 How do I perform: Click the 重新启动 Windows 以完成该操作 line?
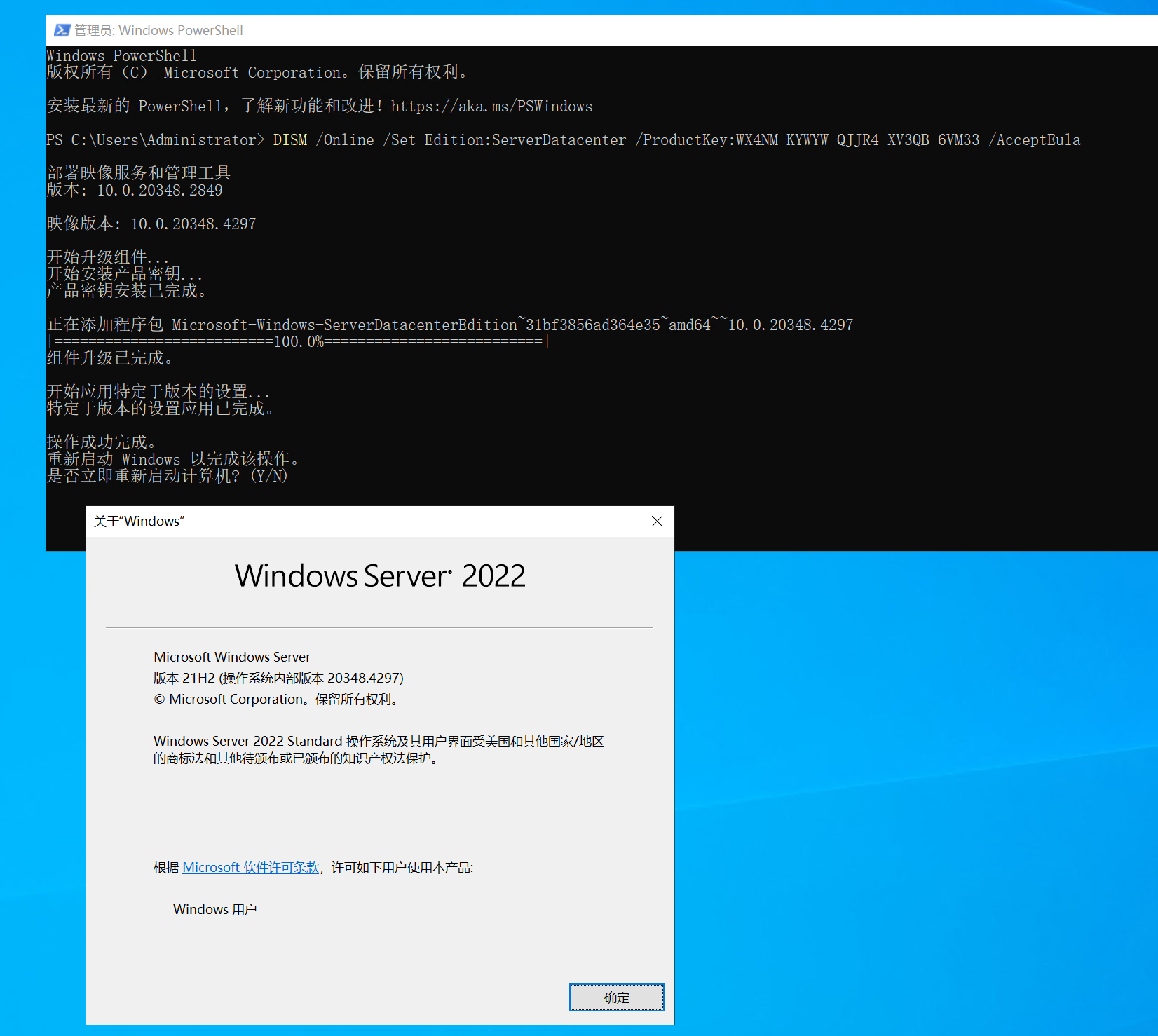pos(174,459)
